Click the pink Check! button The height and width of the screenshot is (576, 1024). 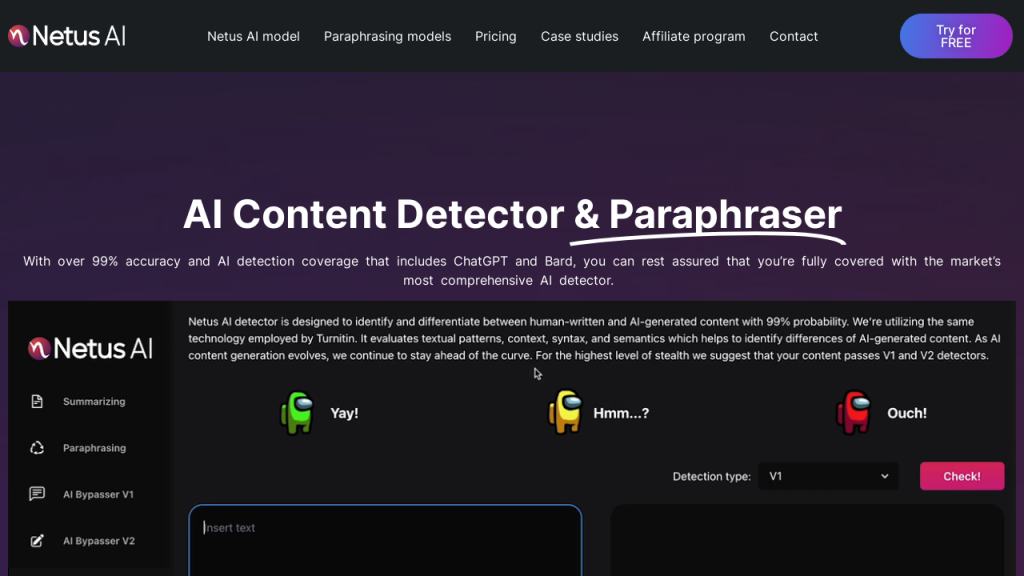(962, 476)
